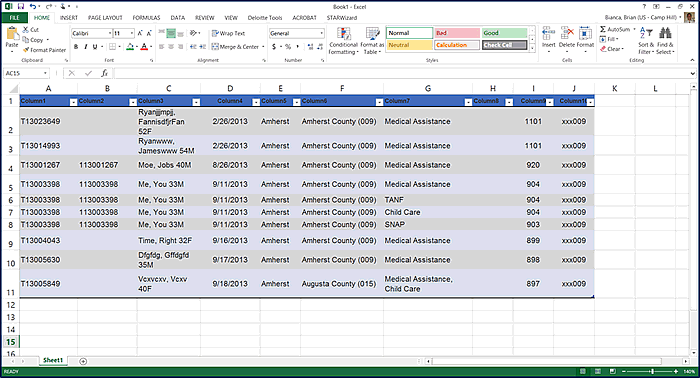Open the Column7 filter dropdown
The height and width of the screenshot is (378, 700).
pos(468,102)
